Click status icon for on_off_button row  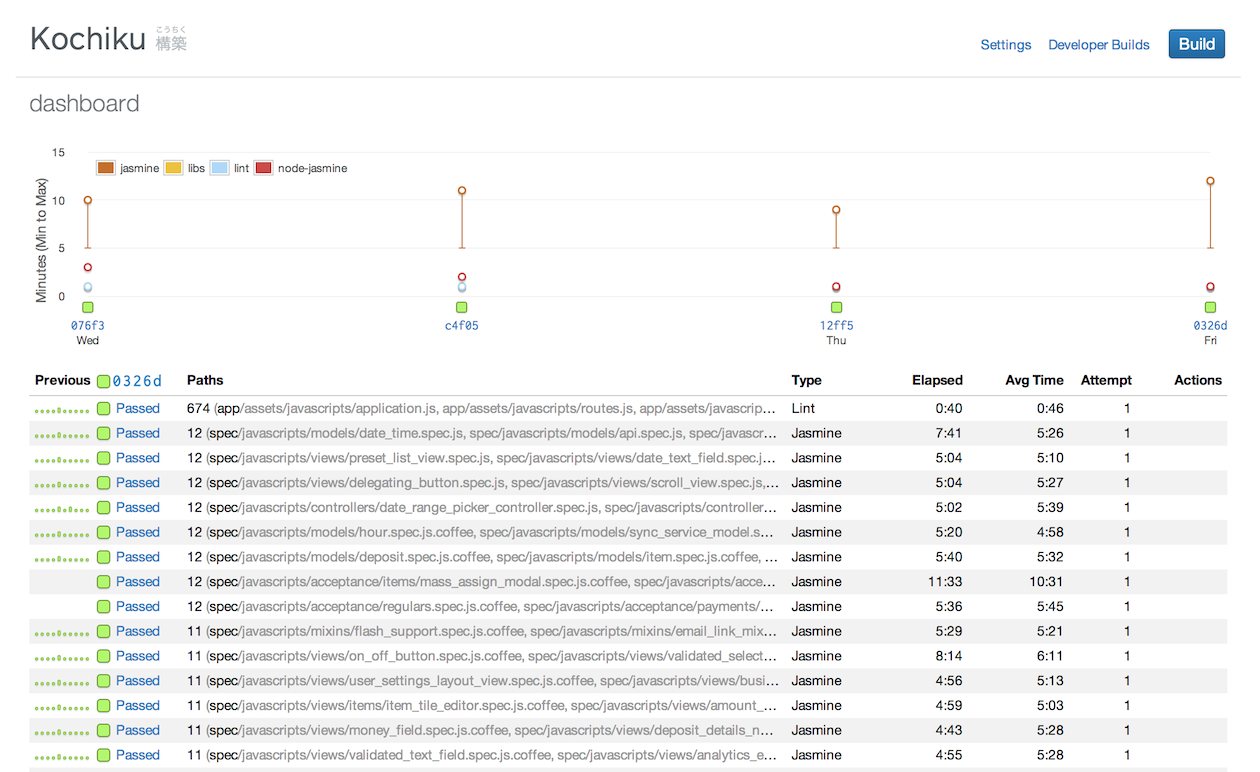(103, 656)
